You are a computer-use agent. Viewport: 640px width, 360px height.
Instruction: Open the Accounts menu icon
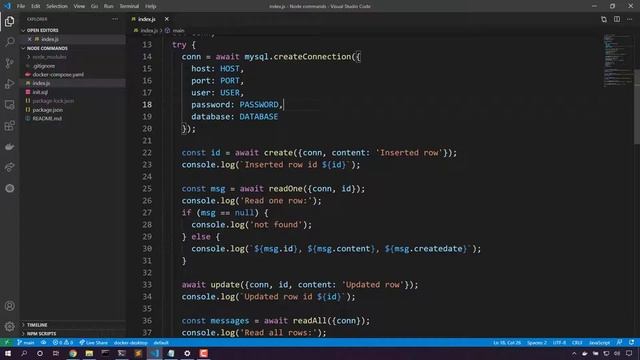pyautogui.click(x=10, y=306)
